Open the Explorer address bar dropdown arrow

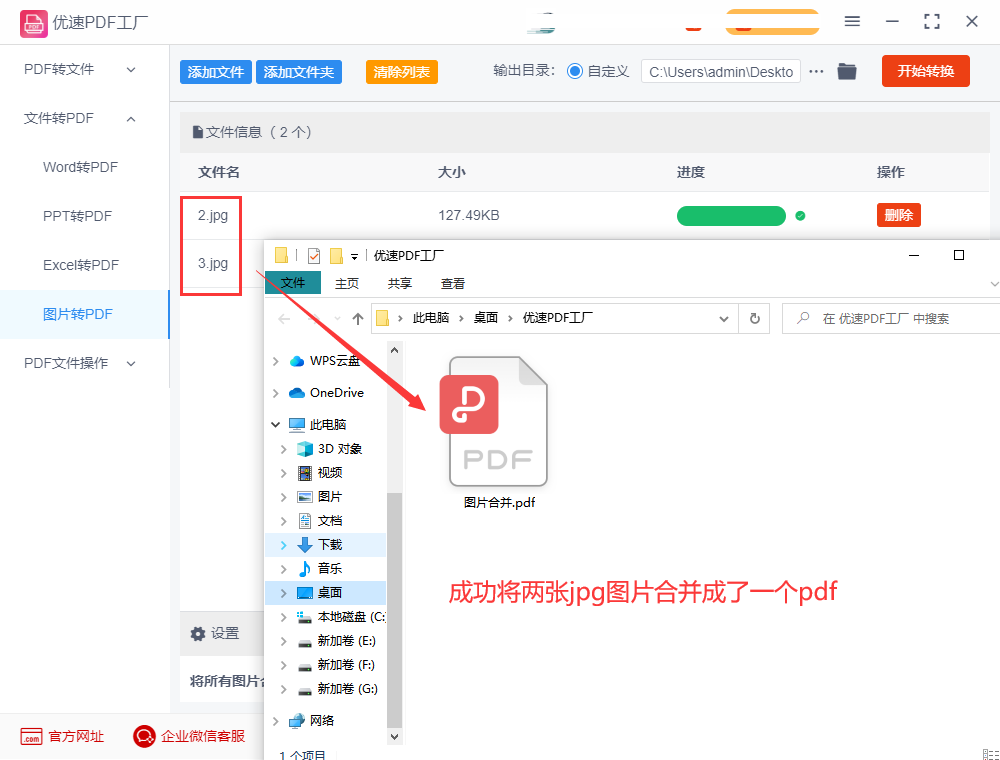click(724, 318)
